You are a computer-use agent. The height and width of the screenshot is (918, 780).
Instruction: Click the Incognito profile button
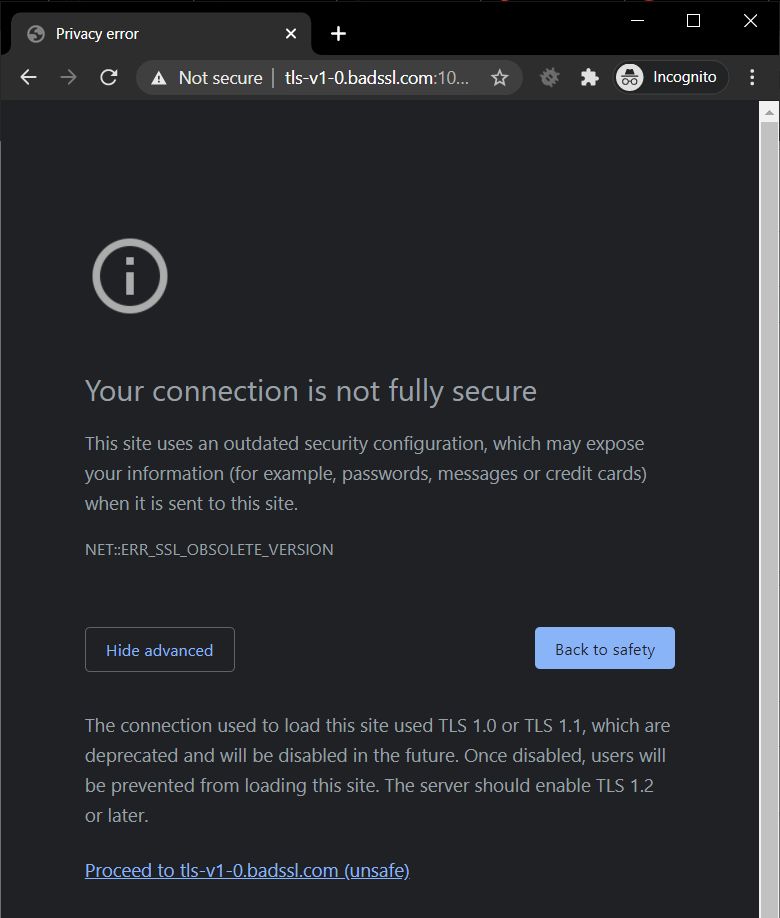pyautogui.click(x=670, y=77)
